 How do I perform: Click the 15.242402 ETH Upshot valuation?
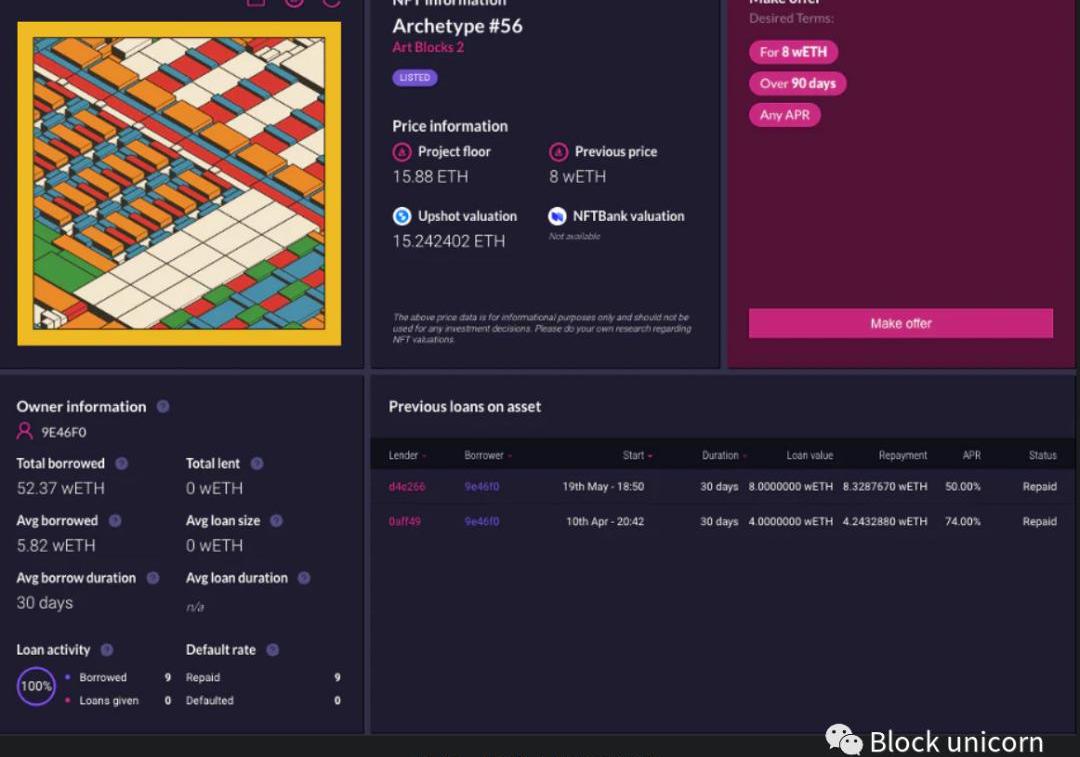click(x=449, y=241)
